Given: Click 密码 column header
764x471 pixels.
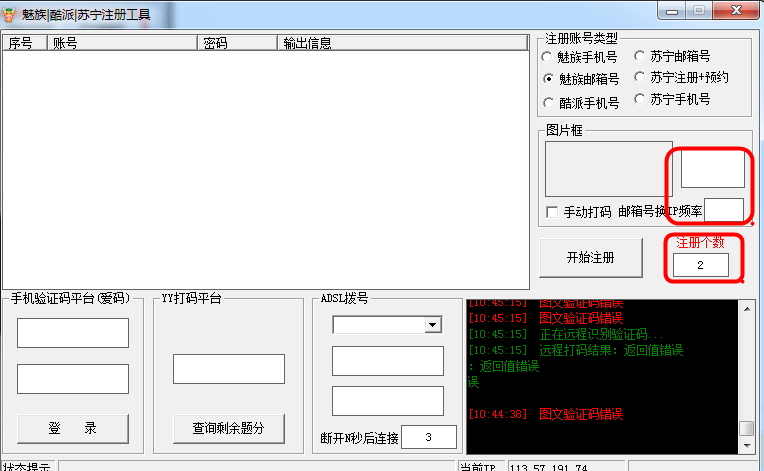Looking at the screenshot, I should tap(237, 43).
